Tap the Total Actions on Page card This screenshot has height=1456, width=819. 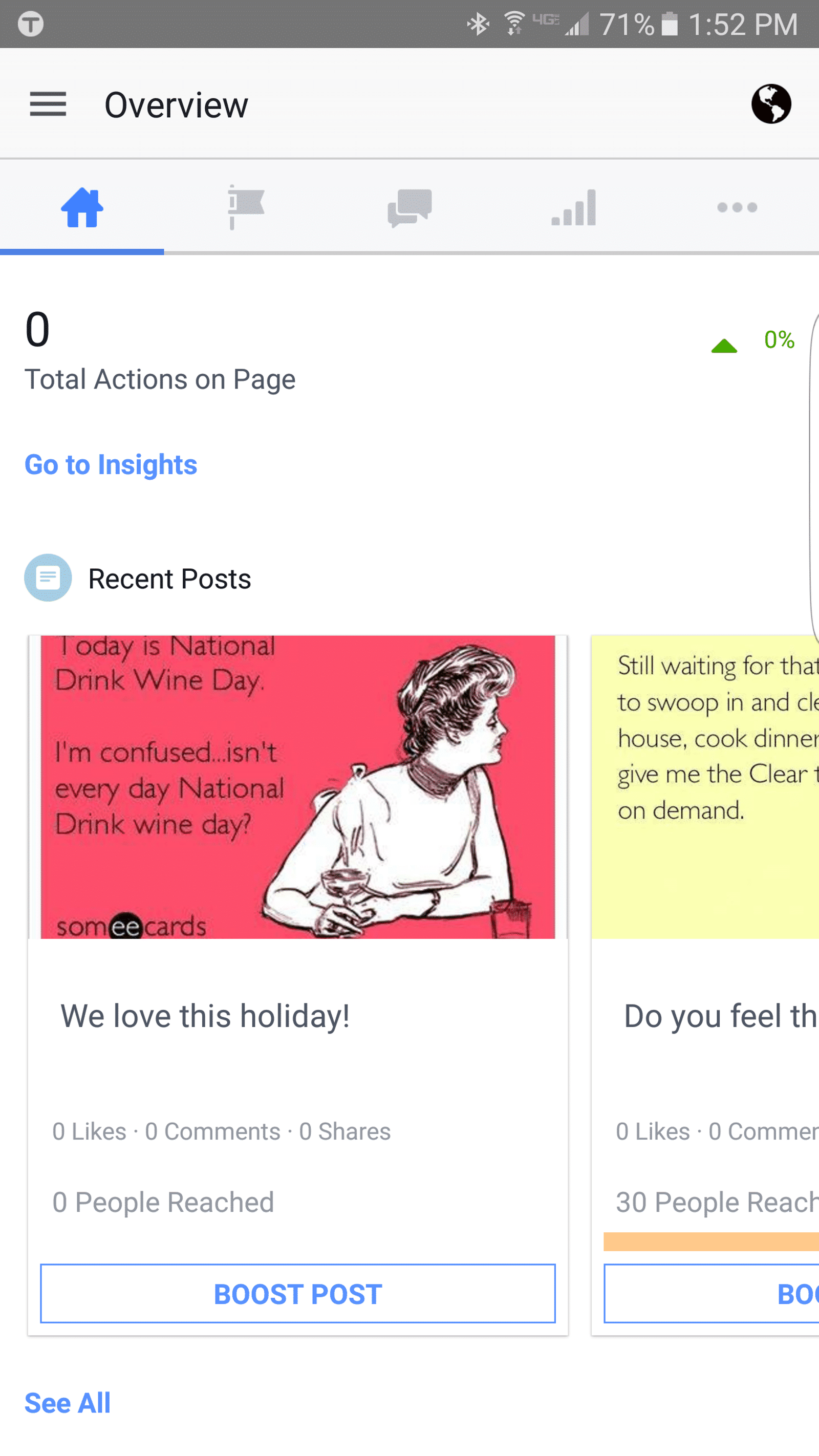point(410,351)
